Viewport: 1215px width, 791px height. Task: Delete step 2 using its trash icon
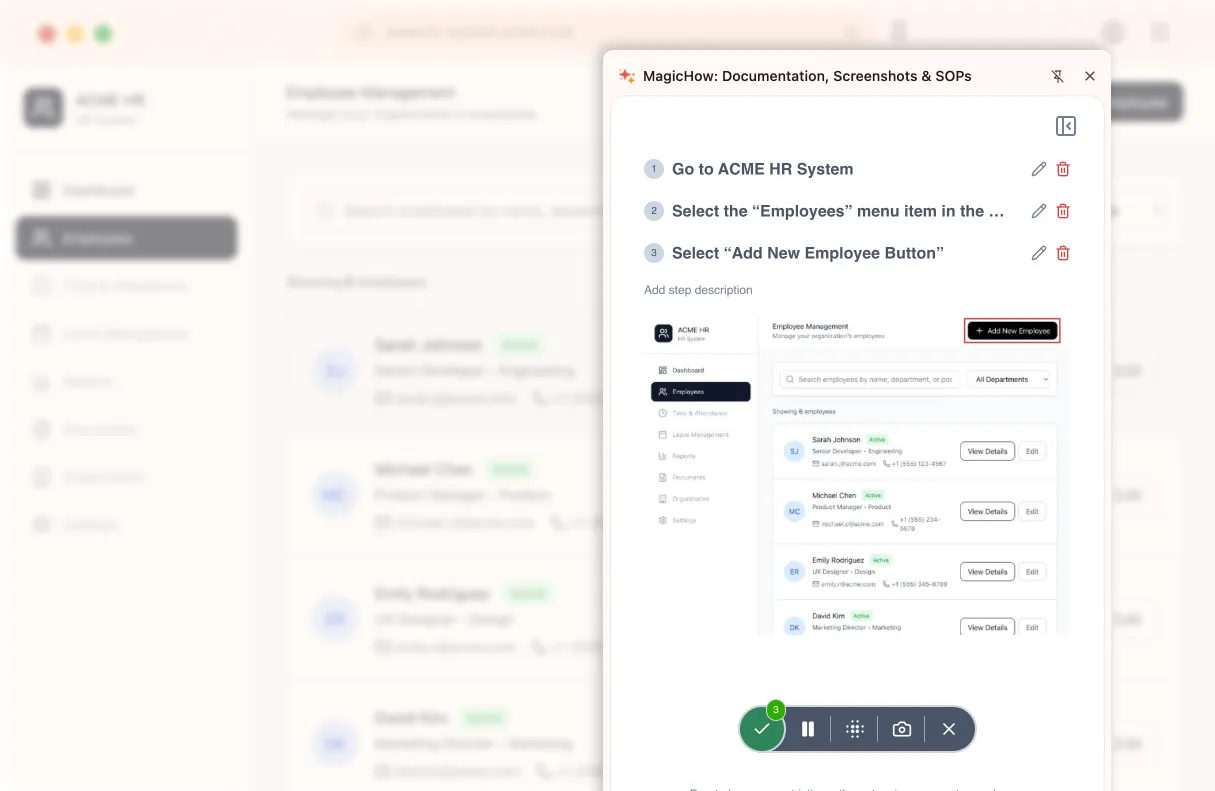click(1063, 211)
